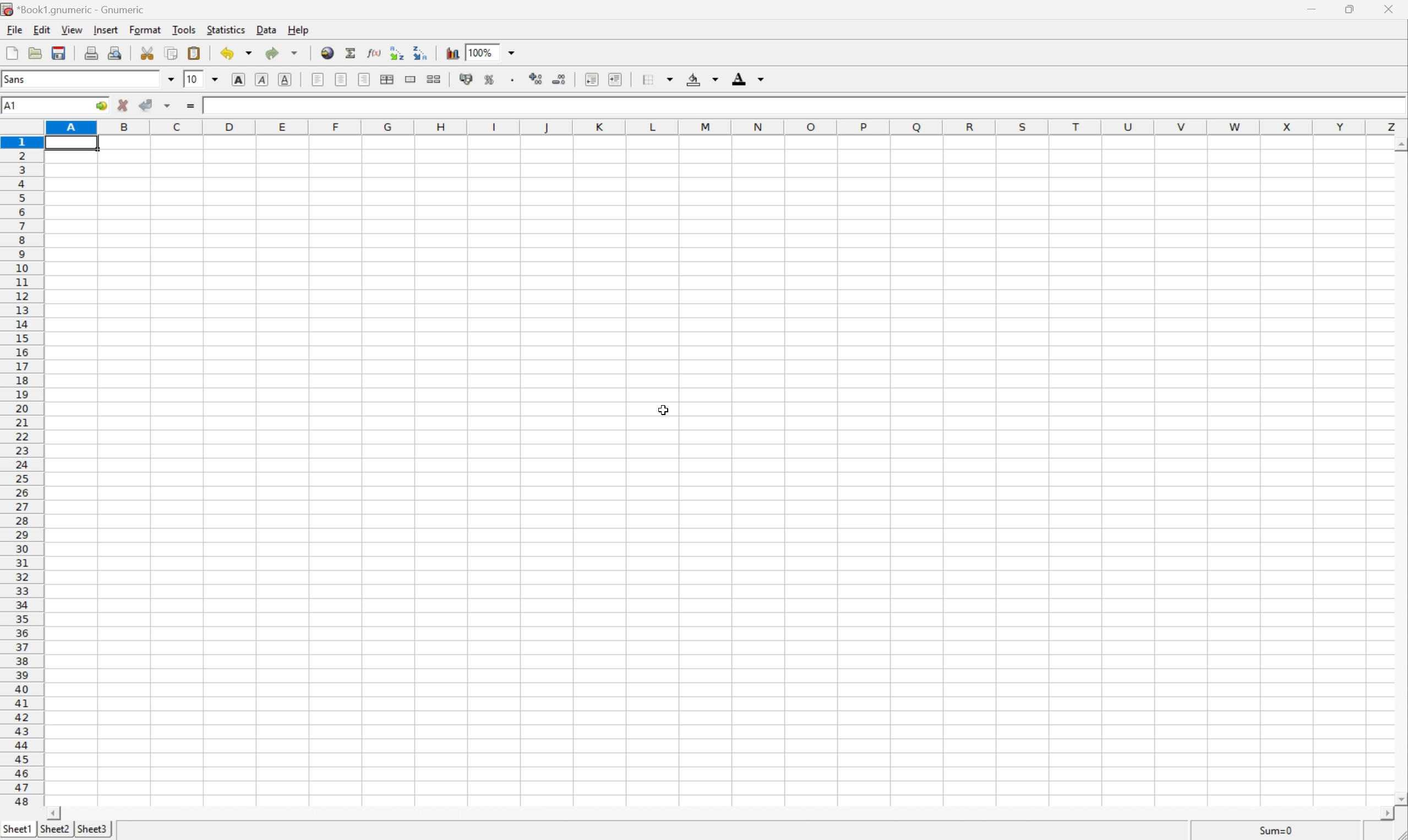The height and width of the screenshot is (840, 1408).
Task: Increase decimal places icon
Action: (536, 79)
